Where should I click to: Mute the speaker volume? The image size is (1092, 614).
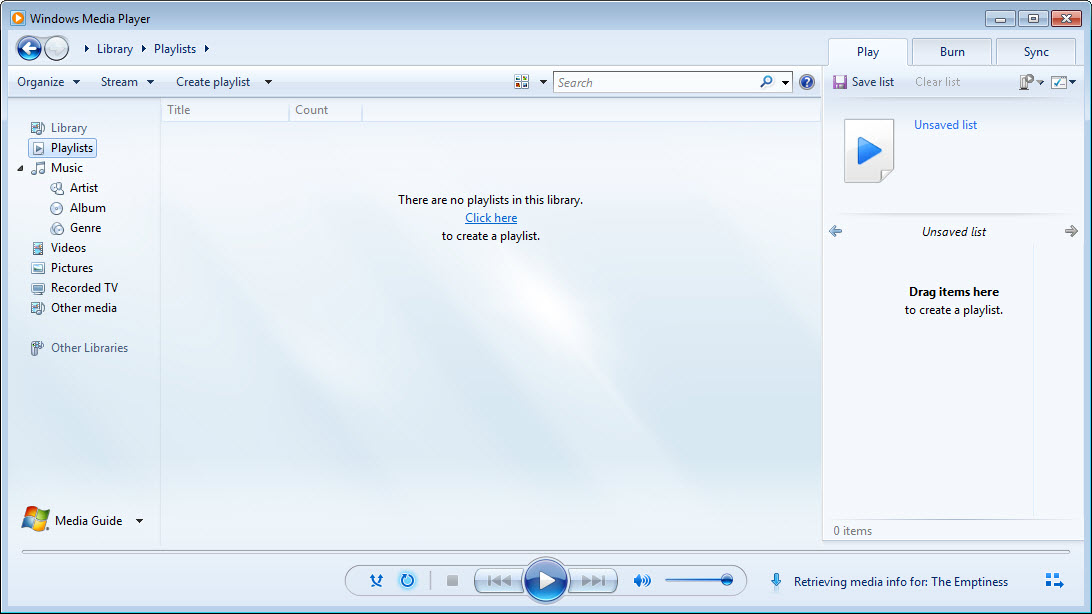click(x=642, y=580)
